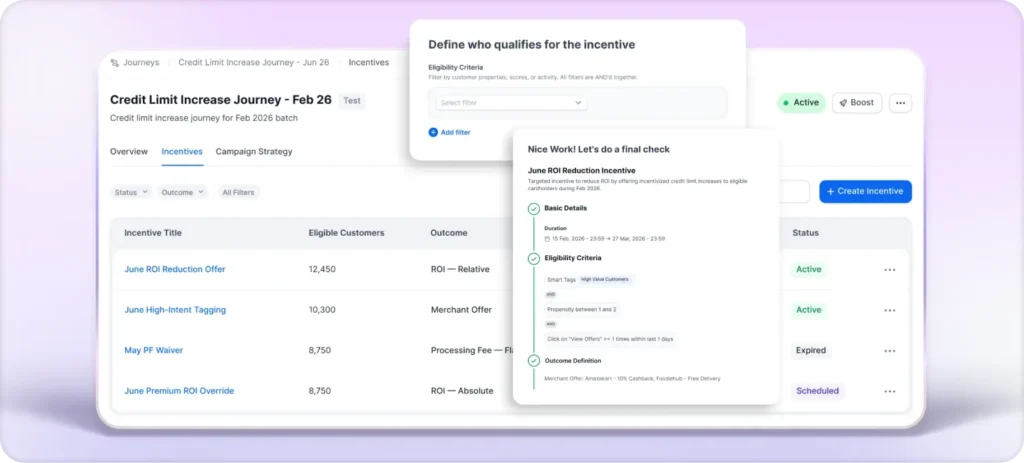
Task: Click the Create Incentive button
Action: point(865,191)
